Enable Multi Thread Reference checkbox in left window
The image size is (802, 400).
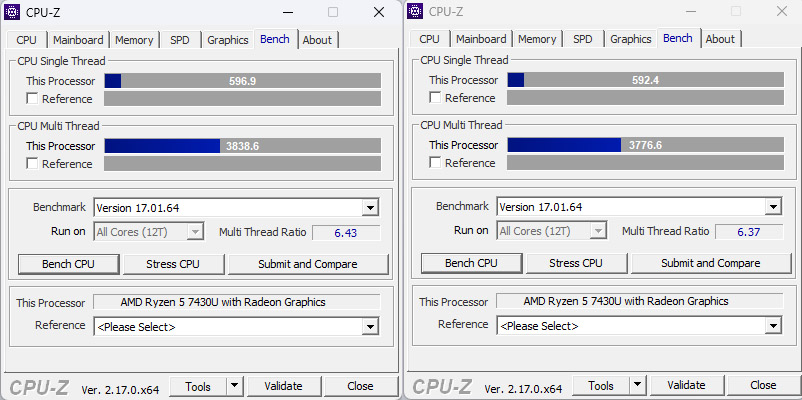tap(32, 164)
